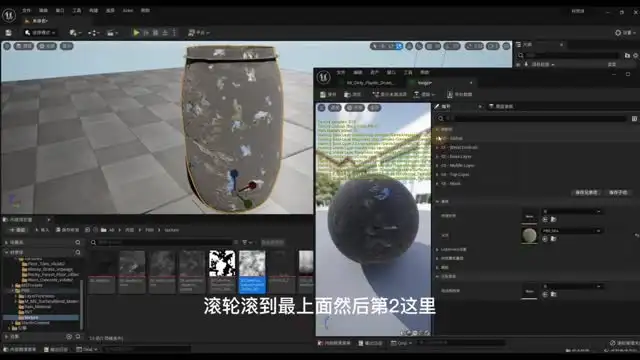Select the highlighted texture folder in tree
The width and height of the screenshot is (640, 360).
click(41, 317)
